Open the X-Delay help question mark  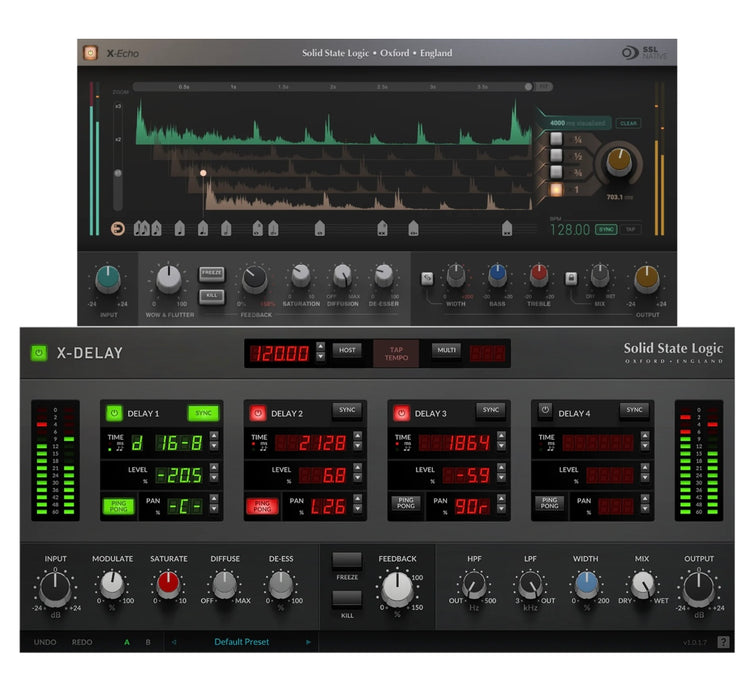pyautogui.click(x=723, y=642)
